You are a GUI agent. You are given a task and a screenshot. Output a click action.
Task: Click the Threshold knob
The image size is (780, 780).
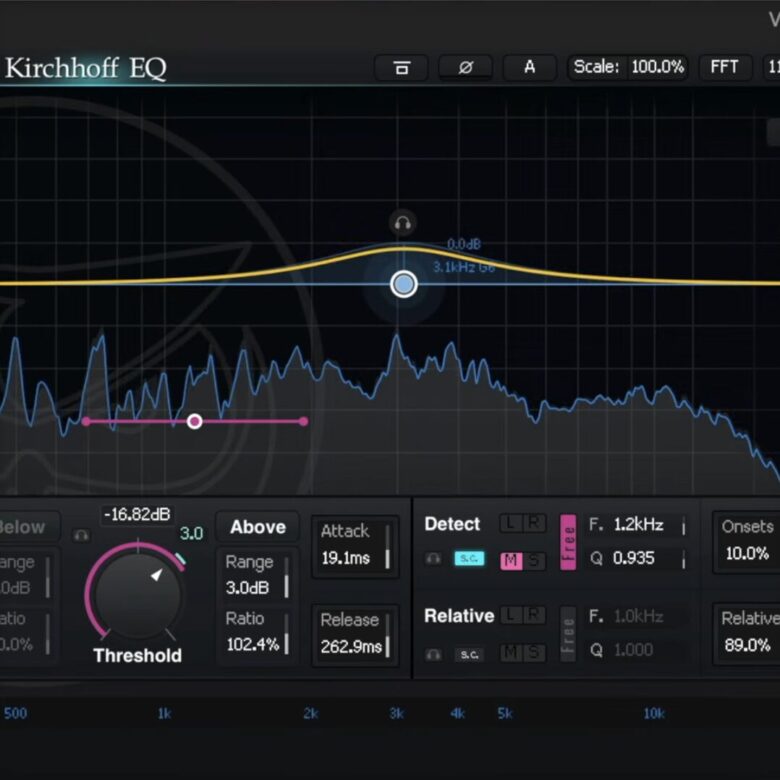click(137, 592)
